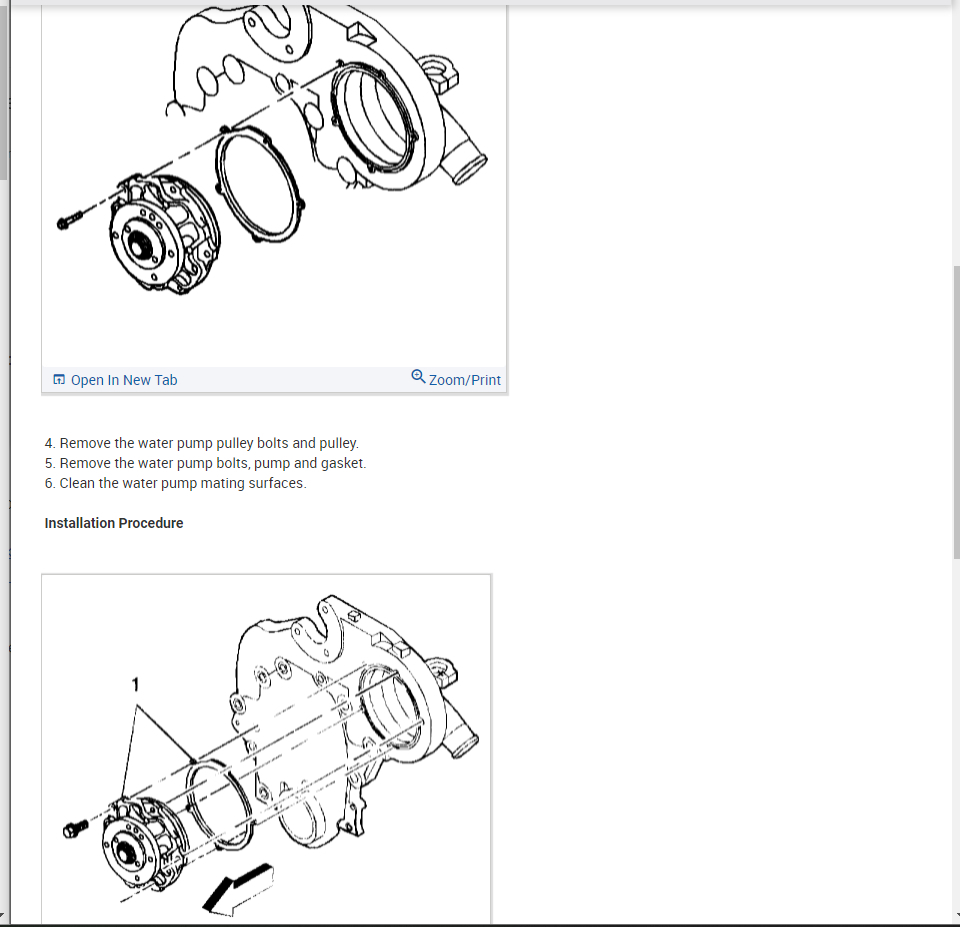The height and width of the screenshot is (927, 960).
Task: Click the left pane scrollbar thumb
Action: [x=3, y=92]
